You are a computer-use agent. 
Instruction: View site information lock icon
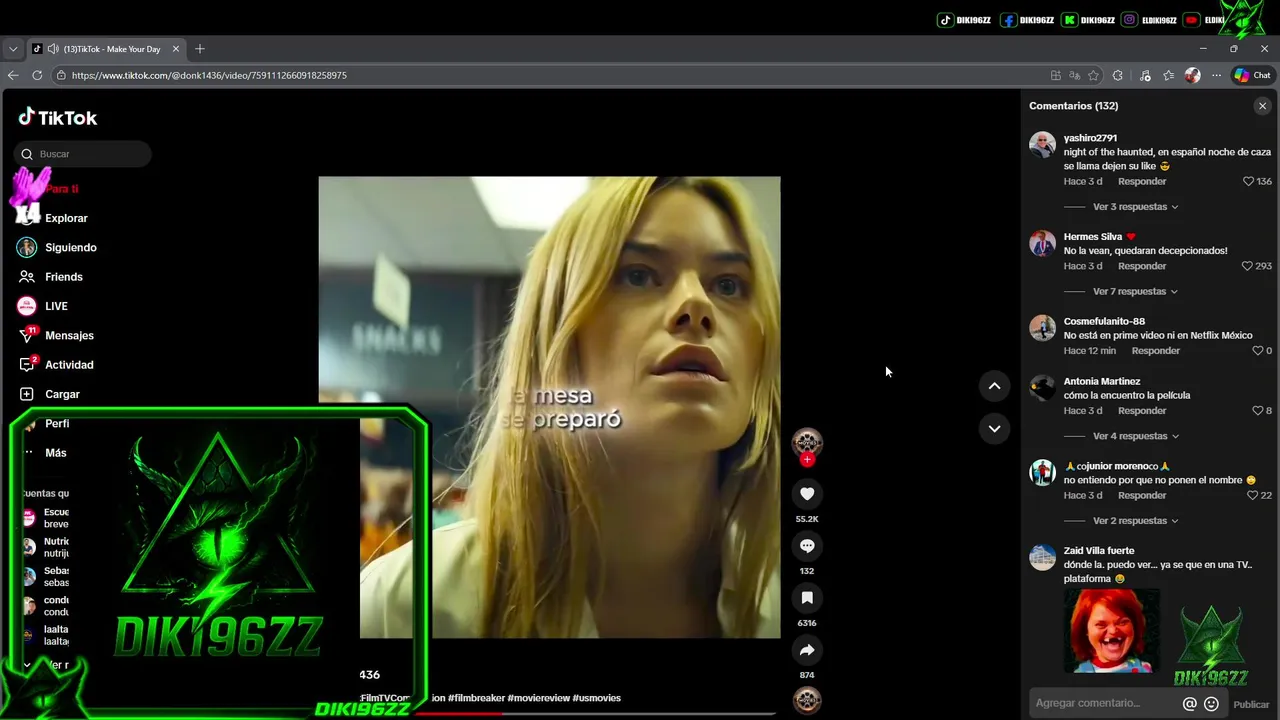click(61, 75)
